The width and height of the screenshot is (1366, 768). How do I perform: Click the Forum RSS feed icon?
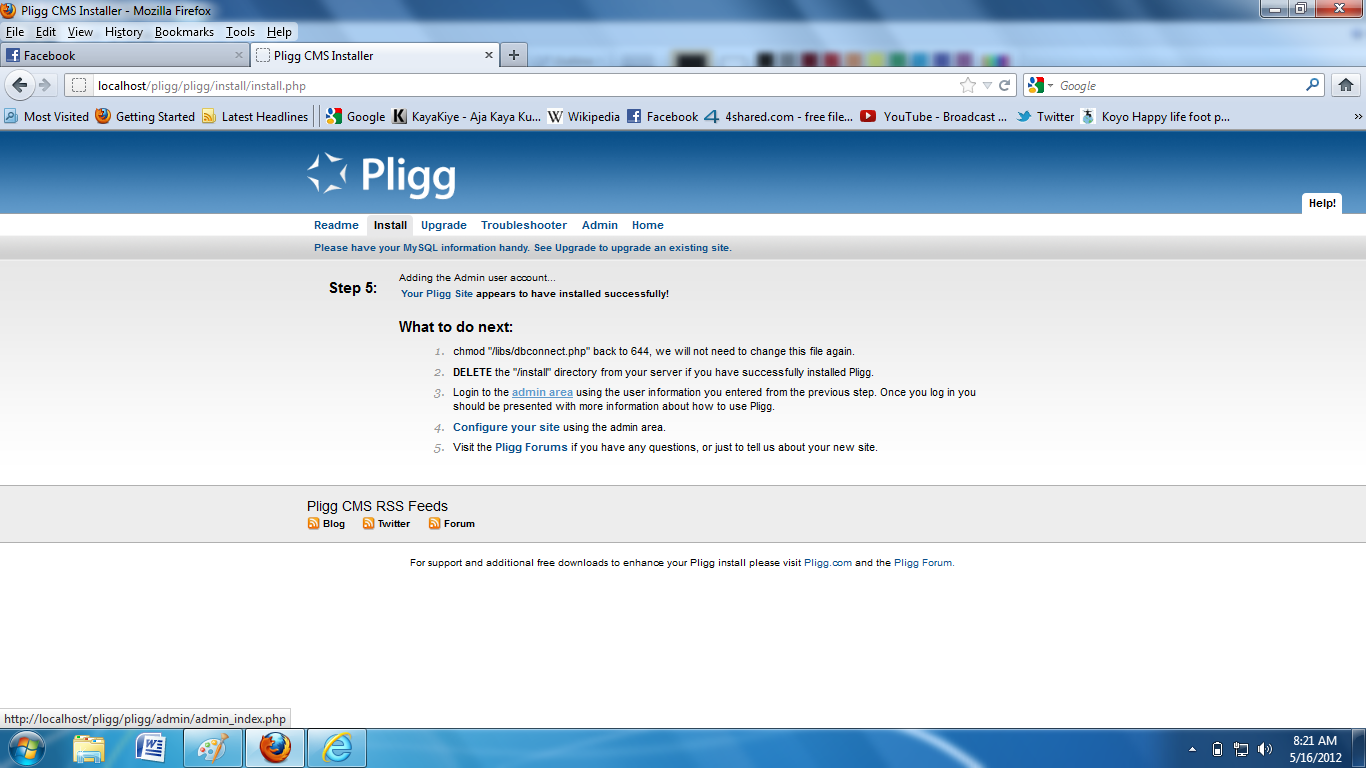pyautogui.click(x=435, y=523)
